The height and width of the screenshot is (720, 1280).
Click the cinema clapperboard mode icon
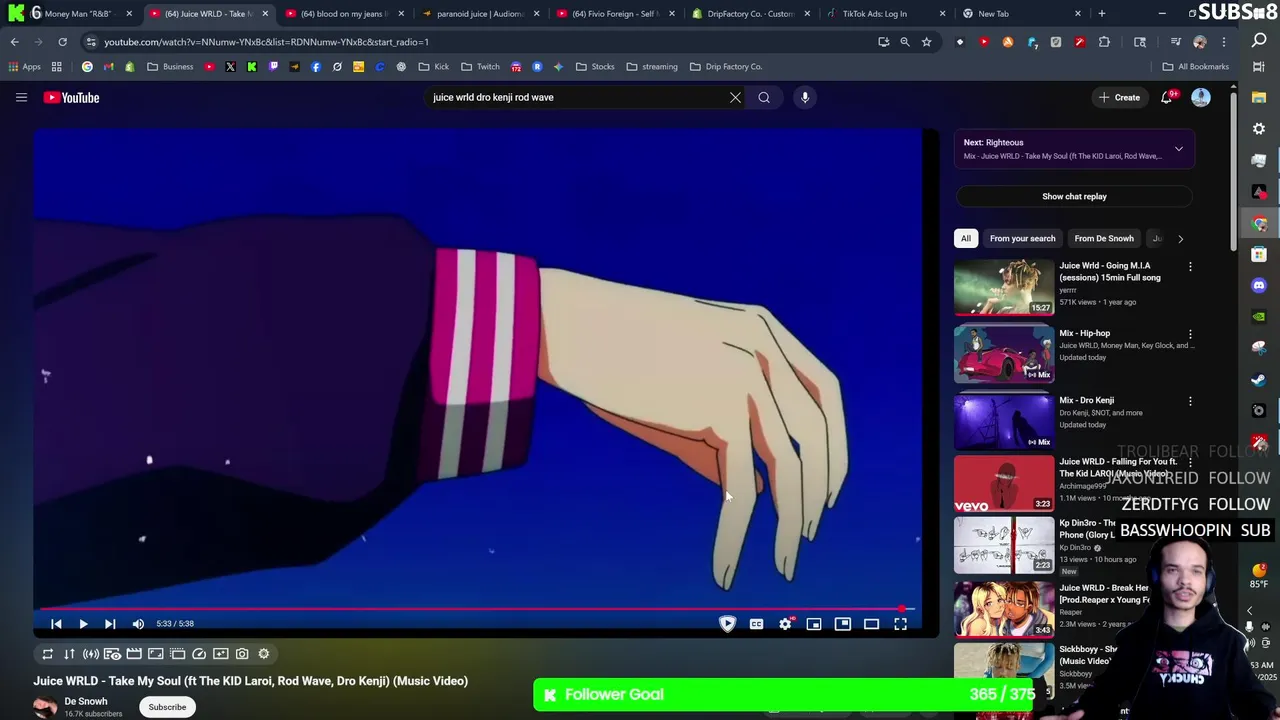134,654
